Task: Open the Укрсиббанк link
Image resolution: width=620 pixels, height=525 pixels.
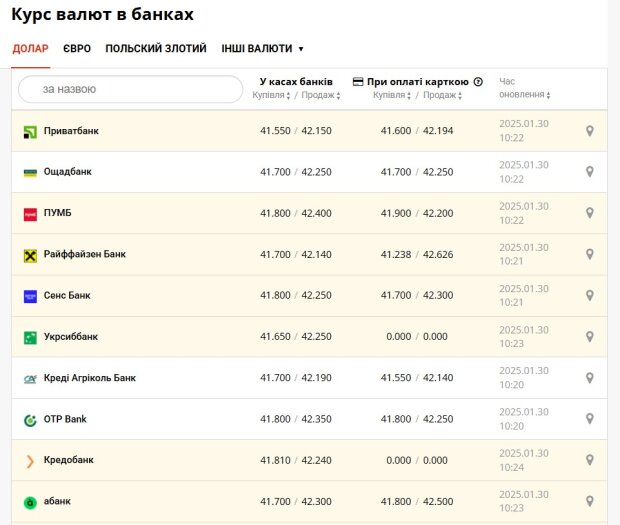Action: pyautogui.click(x=71, y=336)
